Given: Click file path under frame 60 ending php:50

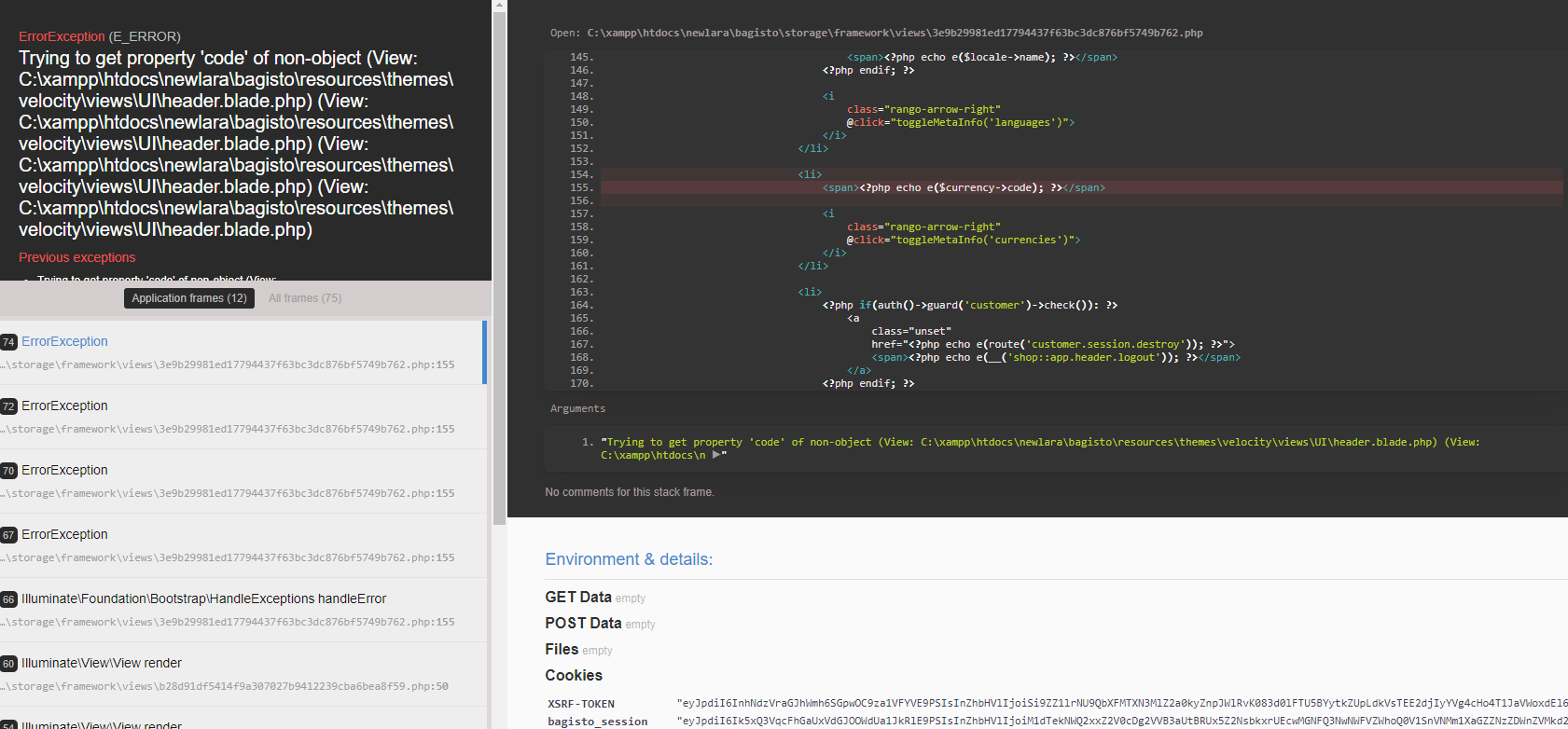Looking at the screenshot, I should coord(224,686).
